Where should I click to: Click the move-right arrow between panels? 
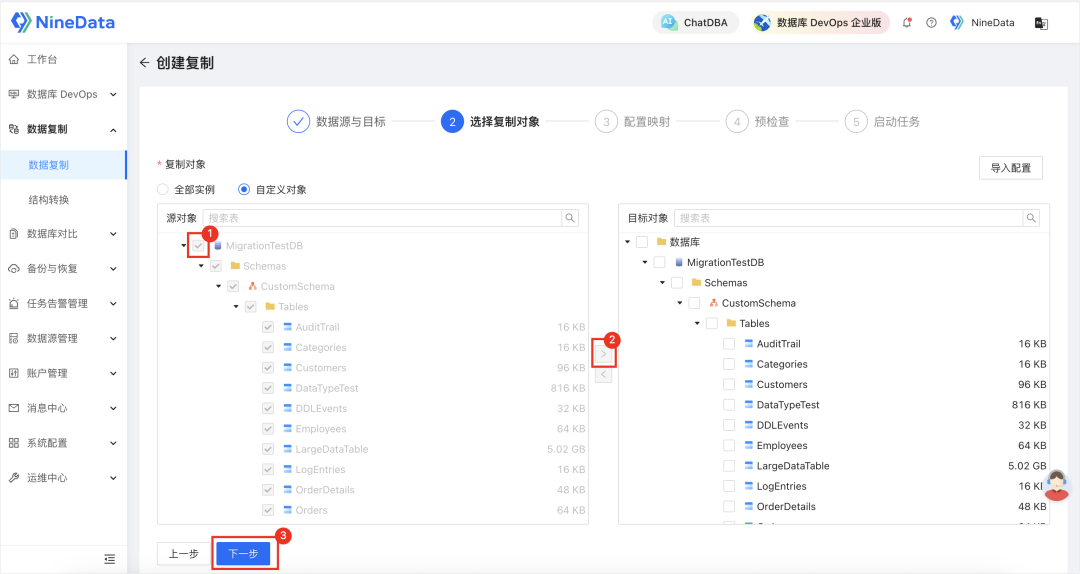[x=603, y=354]
